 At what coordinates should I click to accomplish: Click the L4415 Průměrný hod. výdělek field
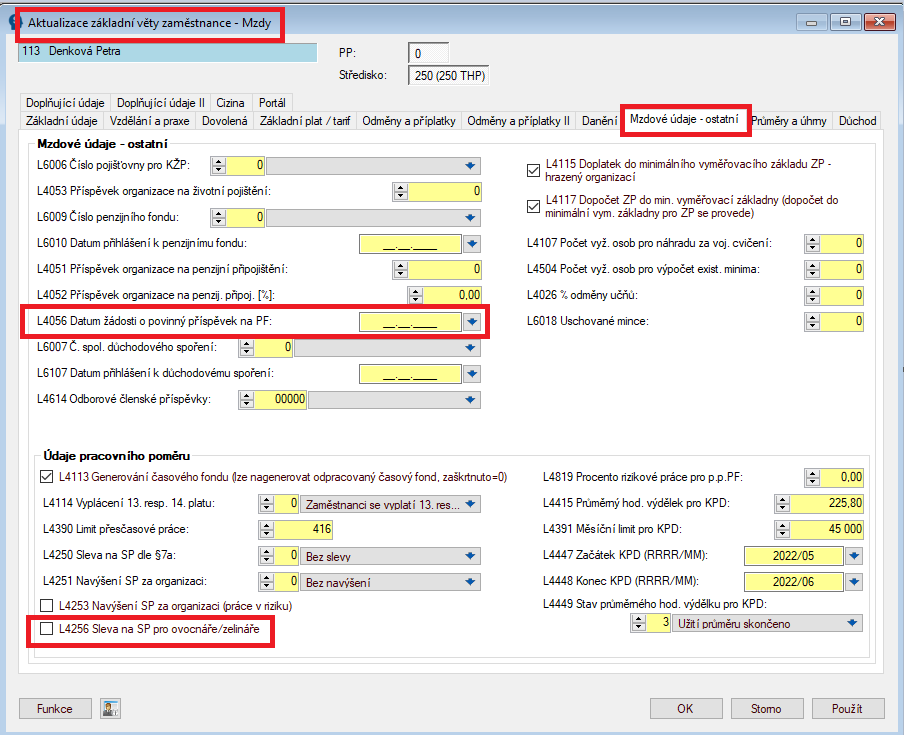pyautogui.click(x=826, y=503)
